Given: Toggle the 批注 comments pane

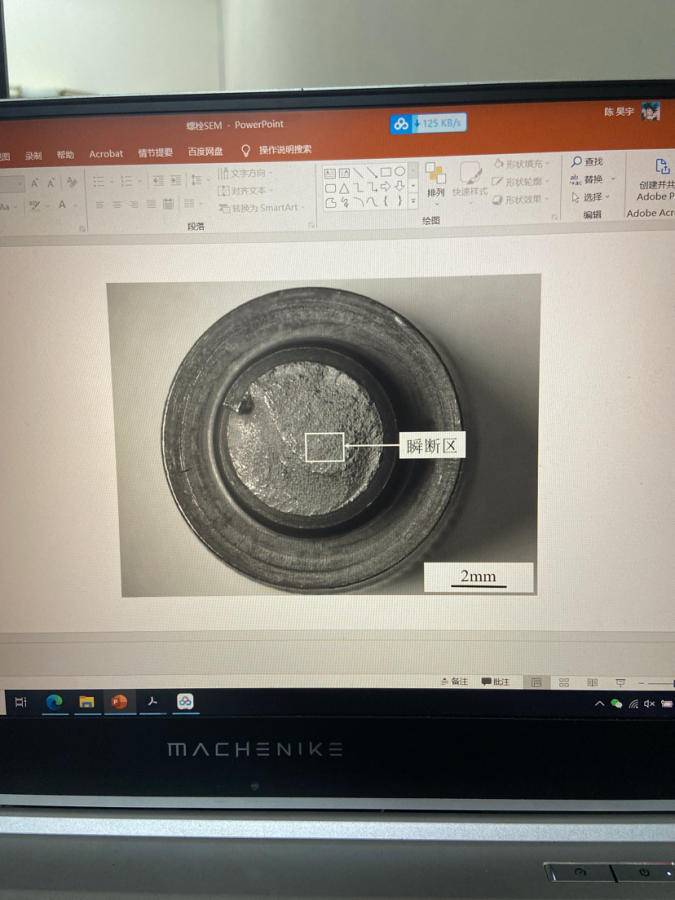Looking at the screenshot, I should pyautogui.click(x=495, y=682).
